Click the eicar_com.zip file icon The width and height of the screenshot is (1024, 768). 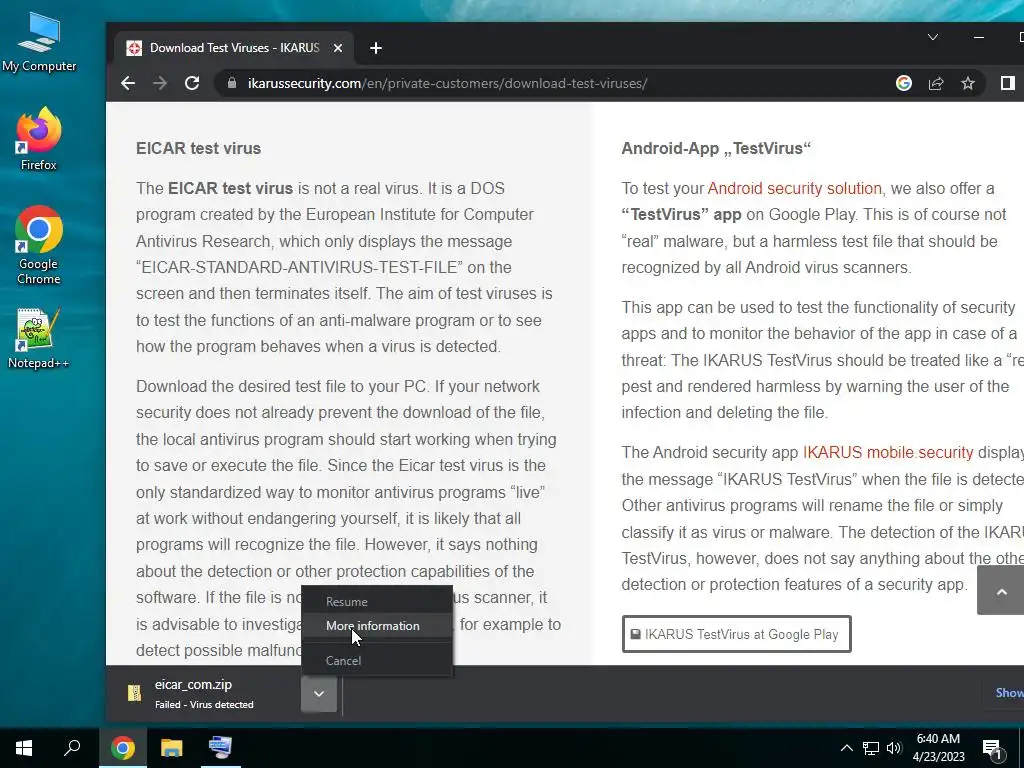click(135, 693)
